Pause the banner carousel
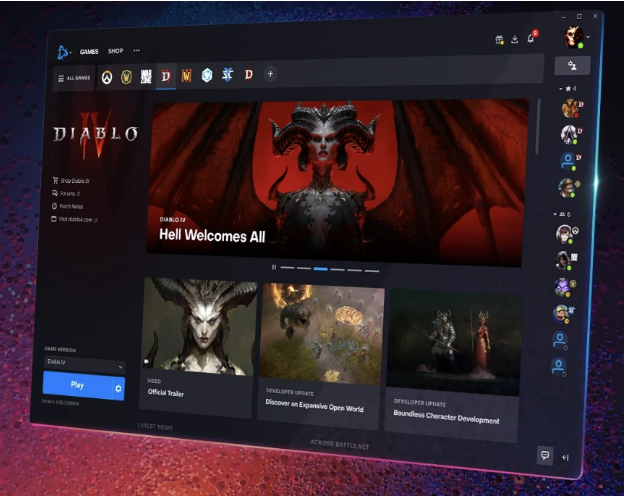Screen dimensions: 626x496 pyautogui.click(x=274, y=267)
